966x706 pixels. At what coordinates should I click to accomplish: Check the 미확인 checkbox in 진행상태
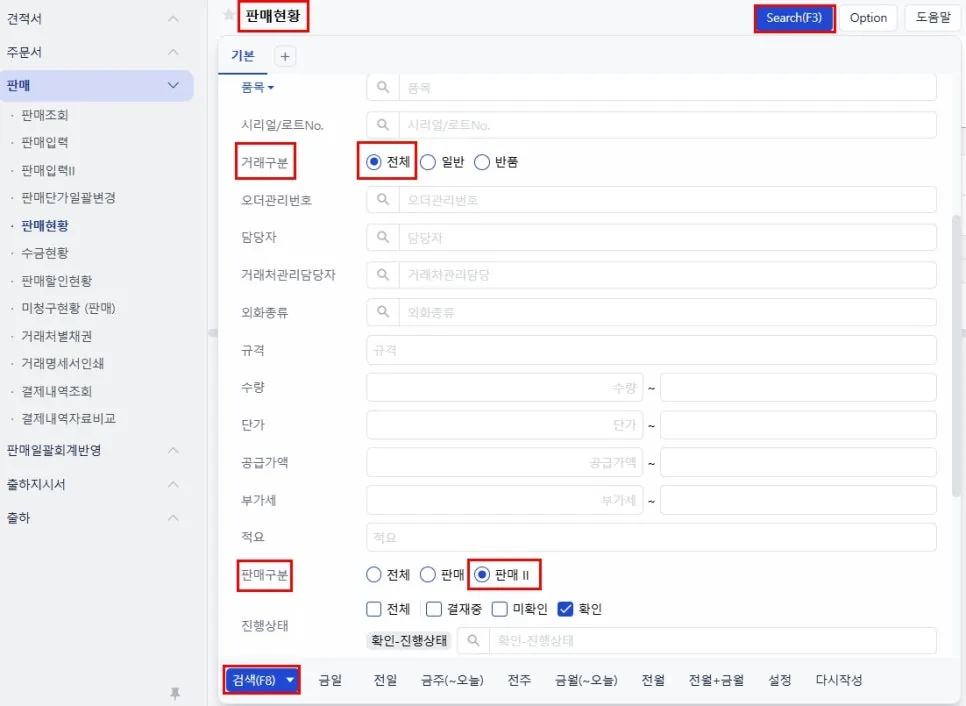click(x=500, y=609)
